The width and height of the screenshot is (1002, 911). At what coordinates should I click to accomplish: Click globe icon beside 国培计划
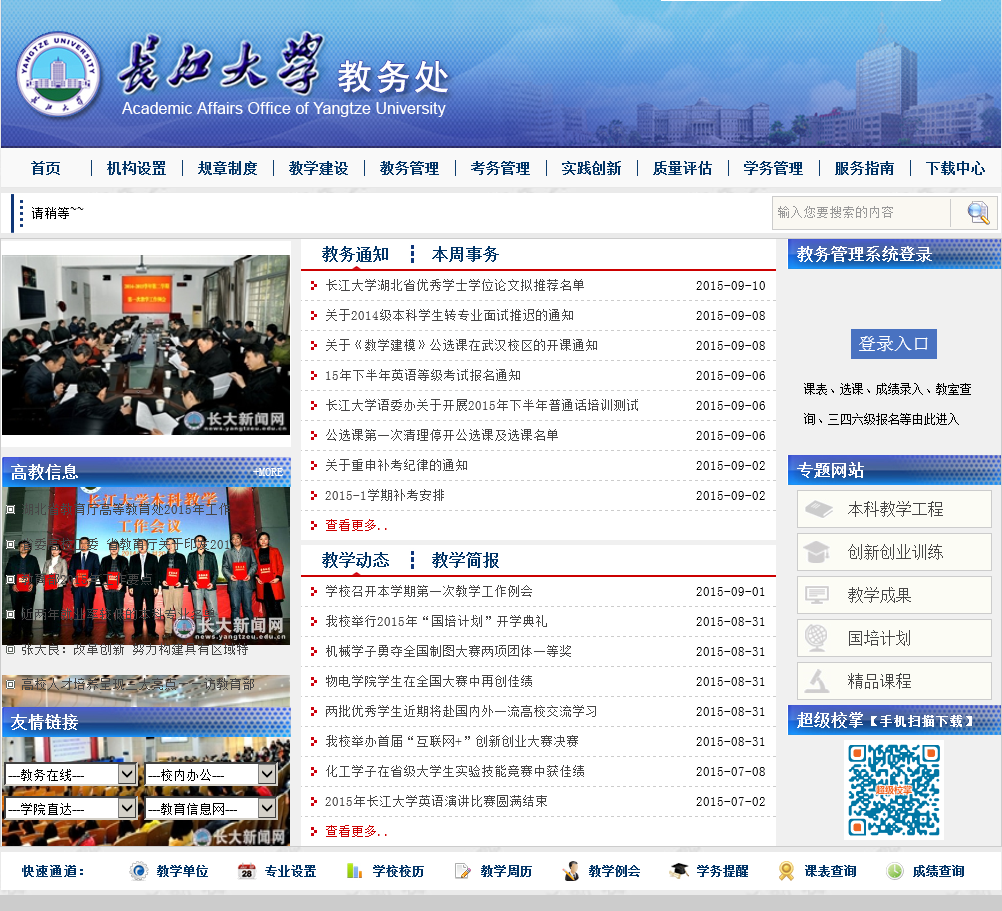point(816,638)
